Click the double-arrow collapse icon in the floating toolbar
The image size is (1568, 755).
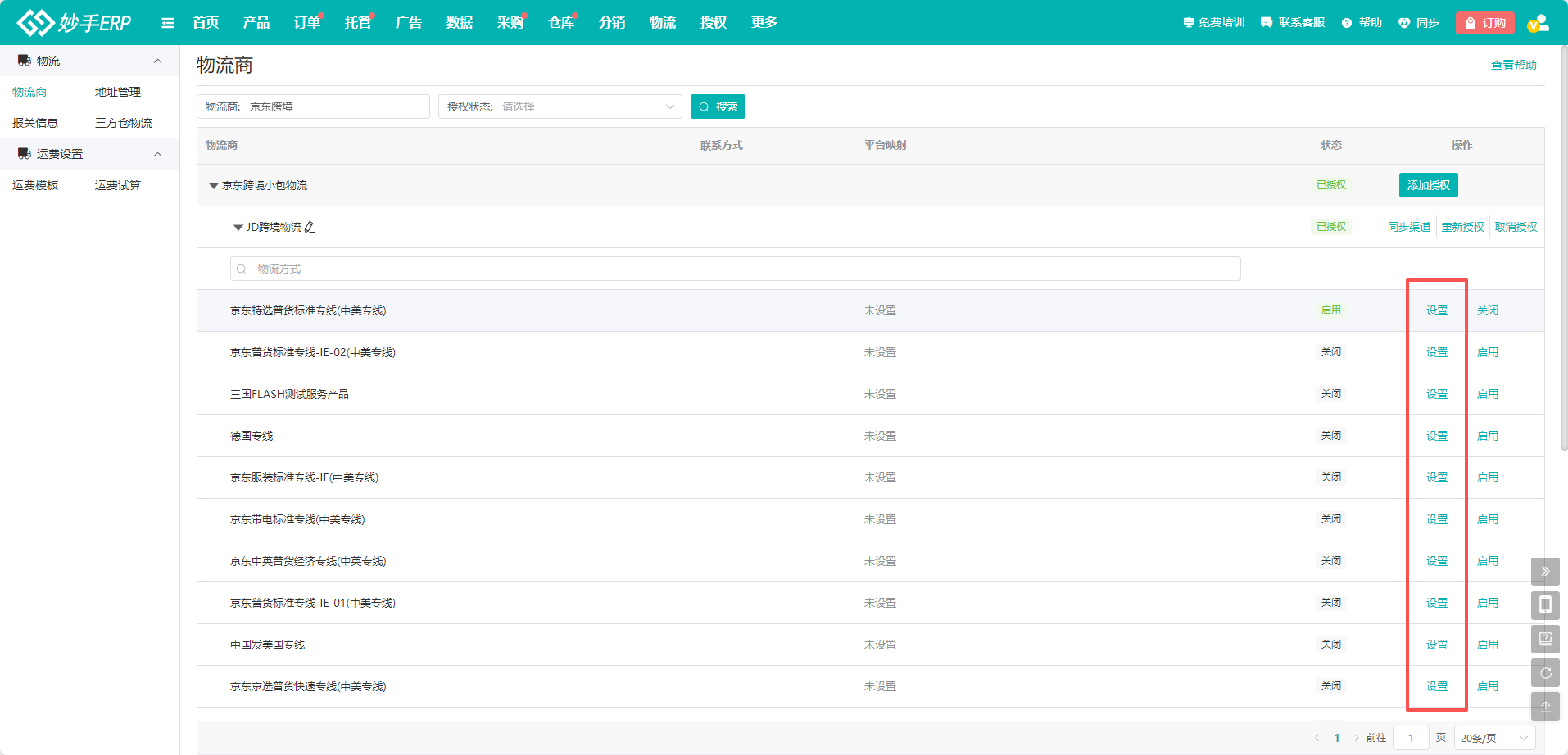point(1544,572)
